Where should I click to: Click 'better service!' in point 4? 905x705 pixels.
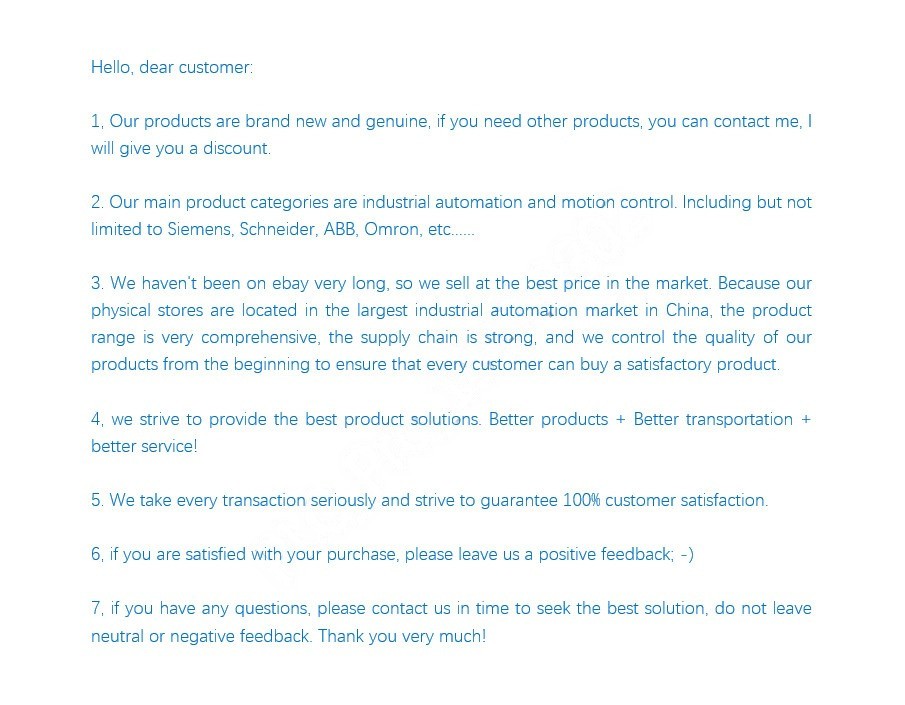[144, 446]
